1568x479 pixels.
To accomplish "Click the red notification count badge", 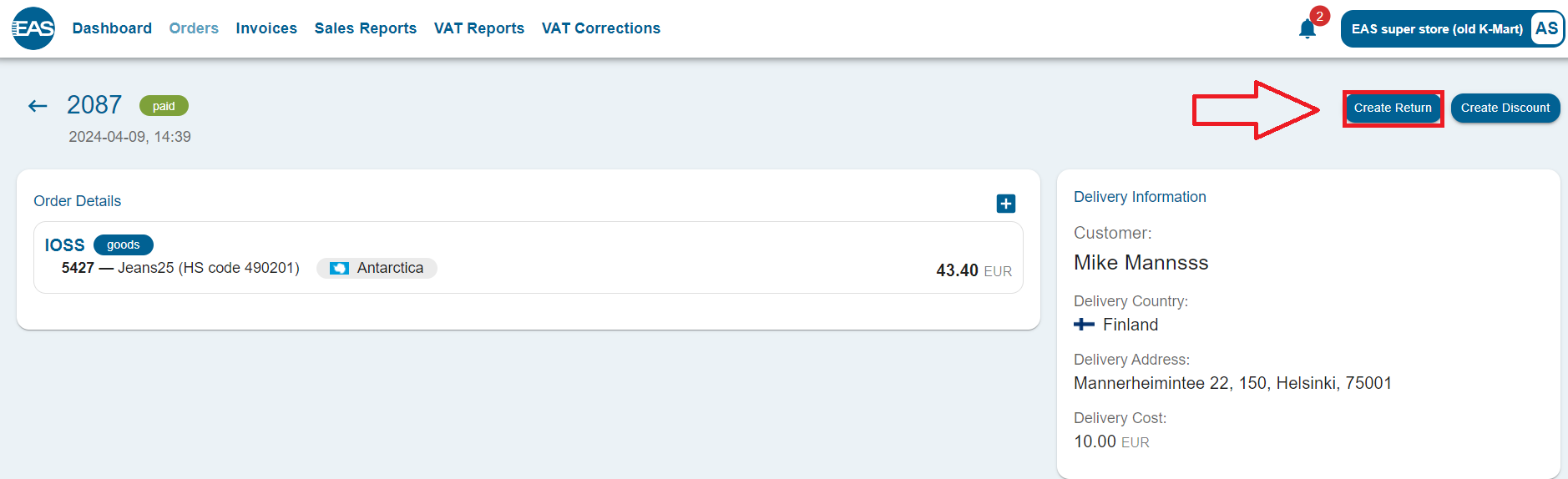I will tap(1319, 16).
